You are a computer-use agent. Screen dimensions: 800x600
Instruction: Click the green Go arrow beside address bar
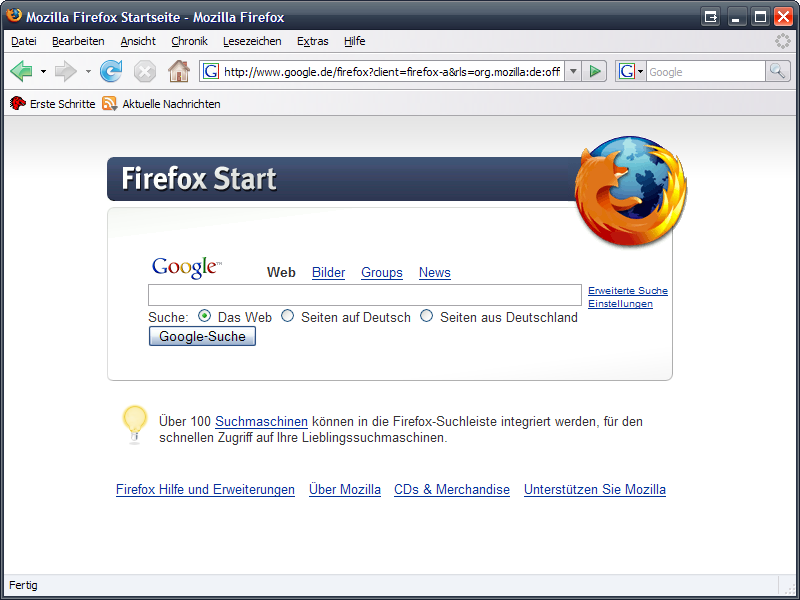pos(595,71)
